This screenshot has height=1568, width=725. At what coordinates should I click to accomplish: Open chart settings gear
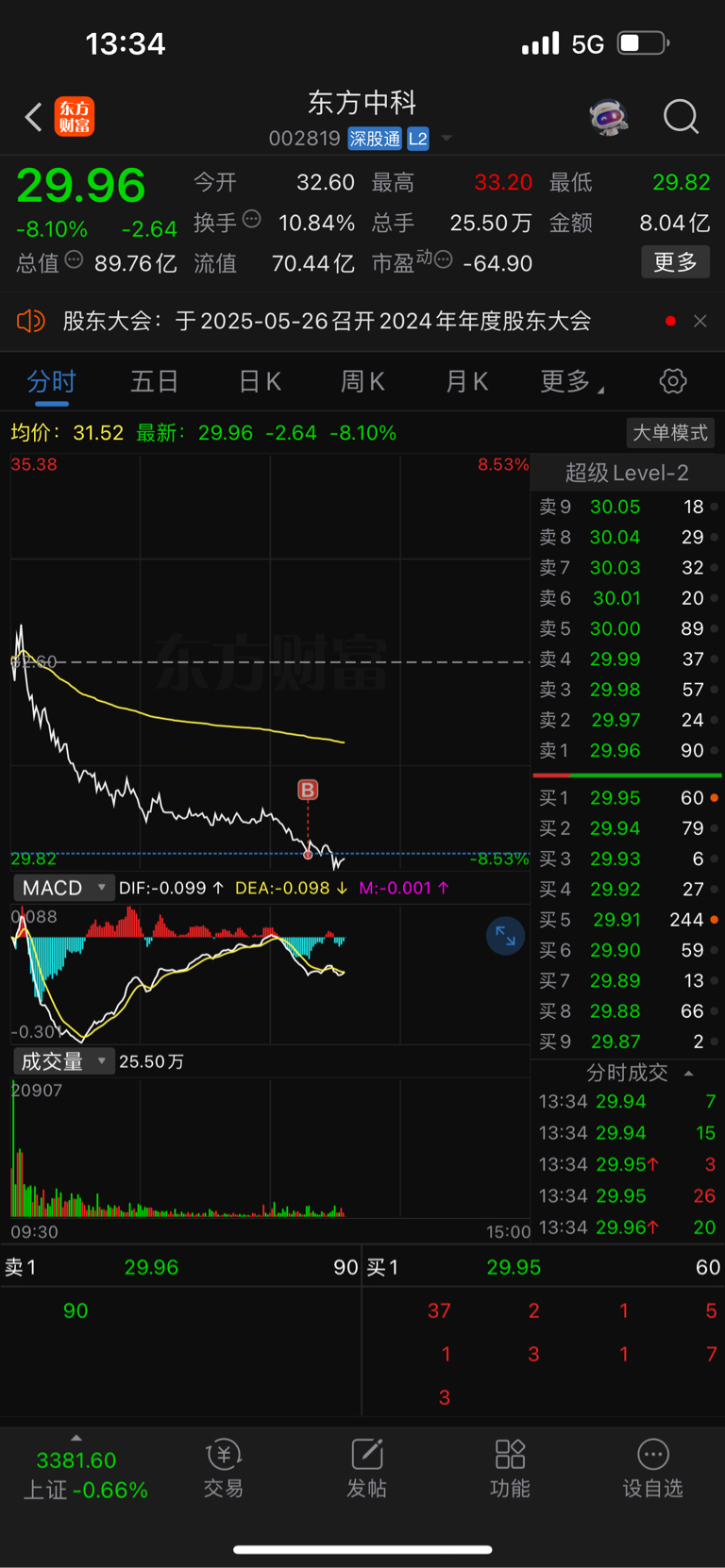tap(673, 381)
